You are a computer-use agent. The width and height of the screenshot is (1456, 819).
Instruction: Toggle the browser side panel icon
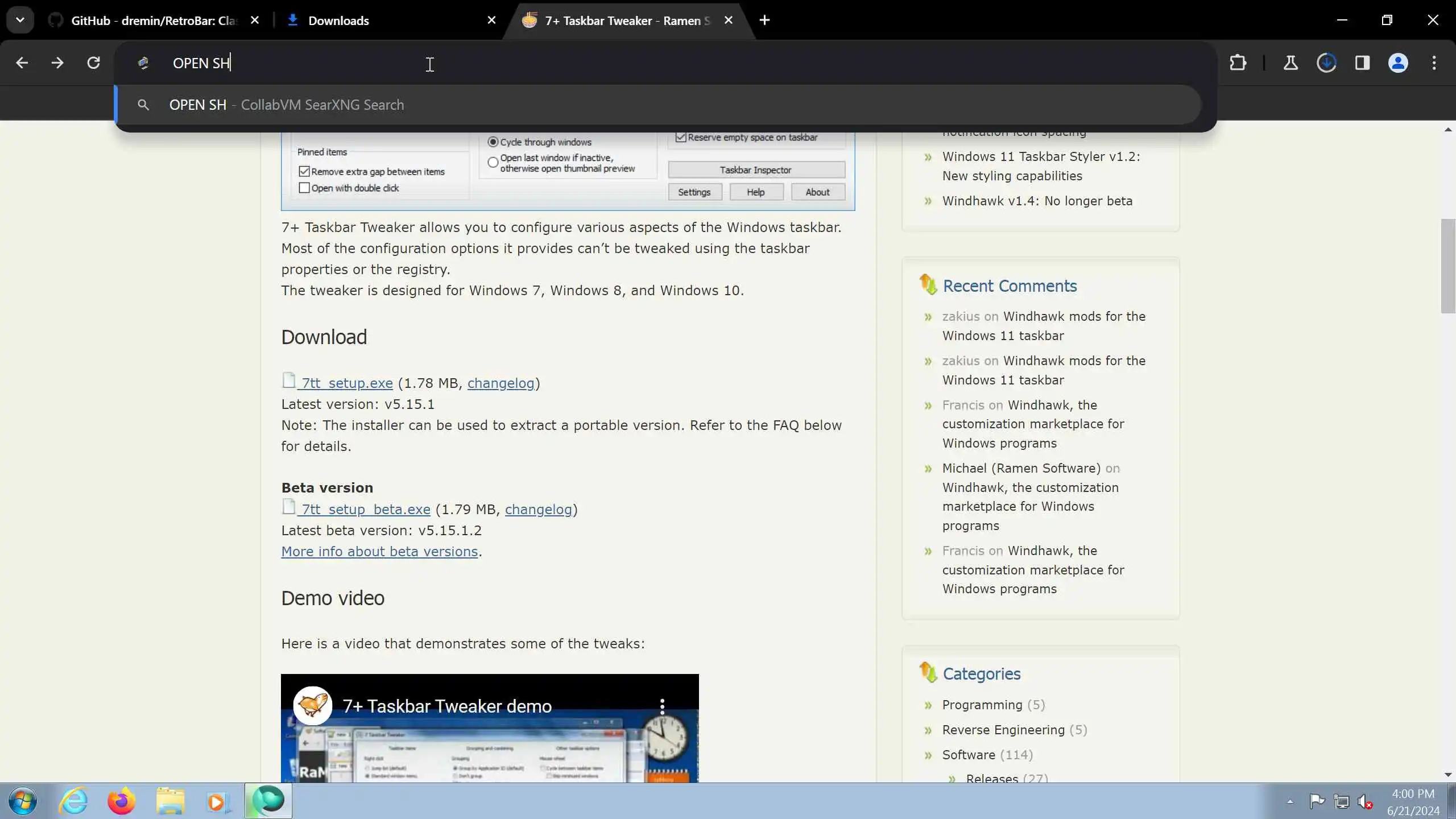click(x=1362, y=63)
